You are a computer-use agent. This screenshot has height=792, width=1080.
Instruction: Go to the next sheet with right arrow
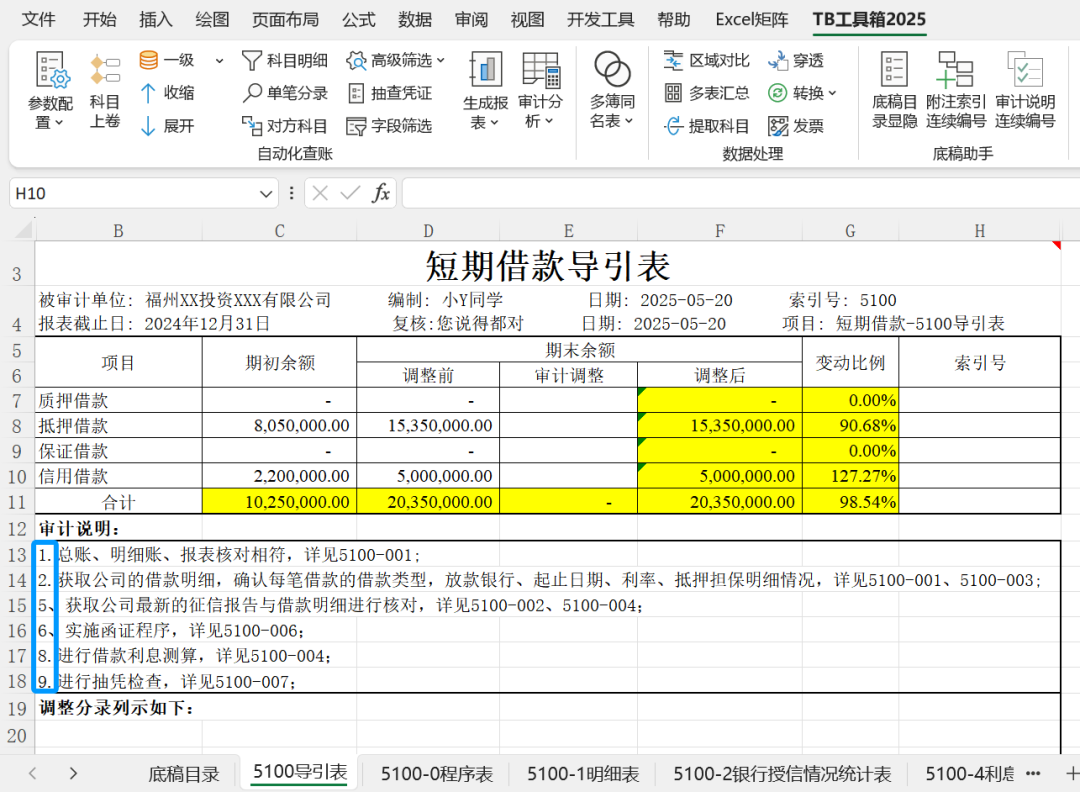pyautogui.click(x=73, y=773)
